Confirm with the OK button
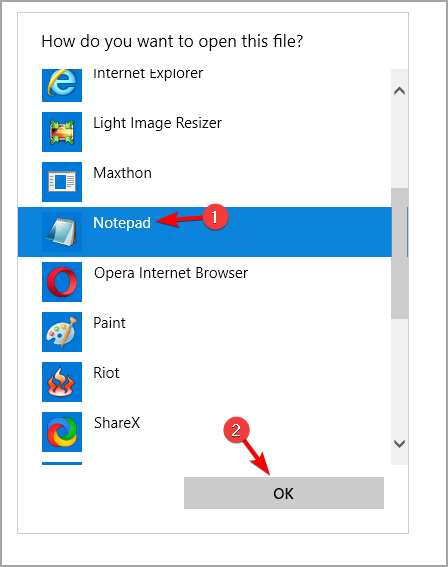 click(x=284, y=493)
